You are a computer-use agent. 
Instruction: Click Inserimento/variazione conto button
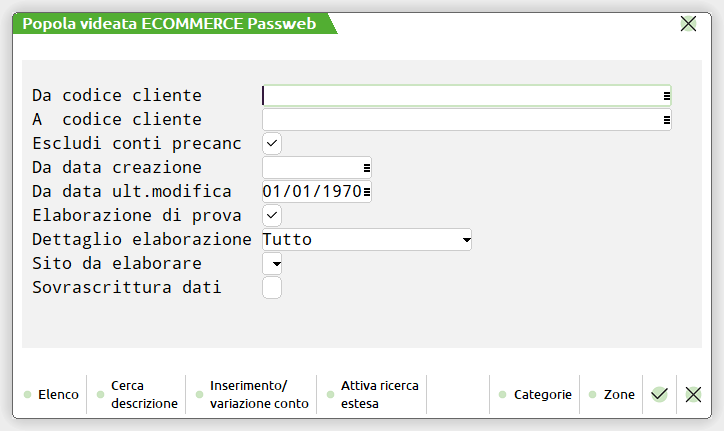258,395
